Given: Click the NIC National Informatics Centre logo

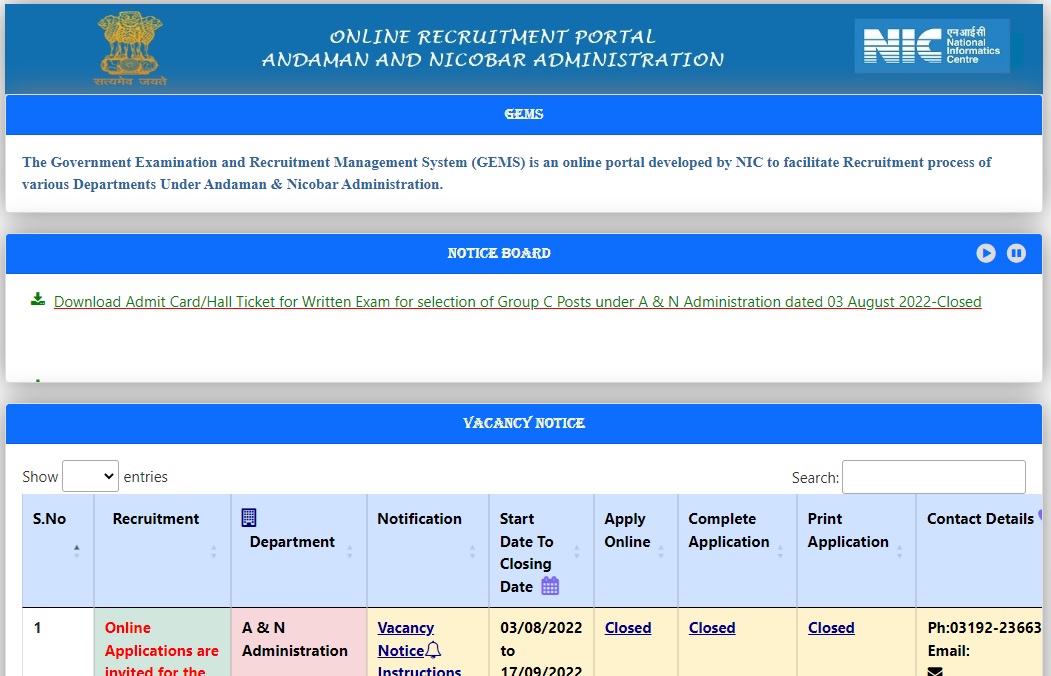Looking at the screenshot, I should click(x=931, y=46).
